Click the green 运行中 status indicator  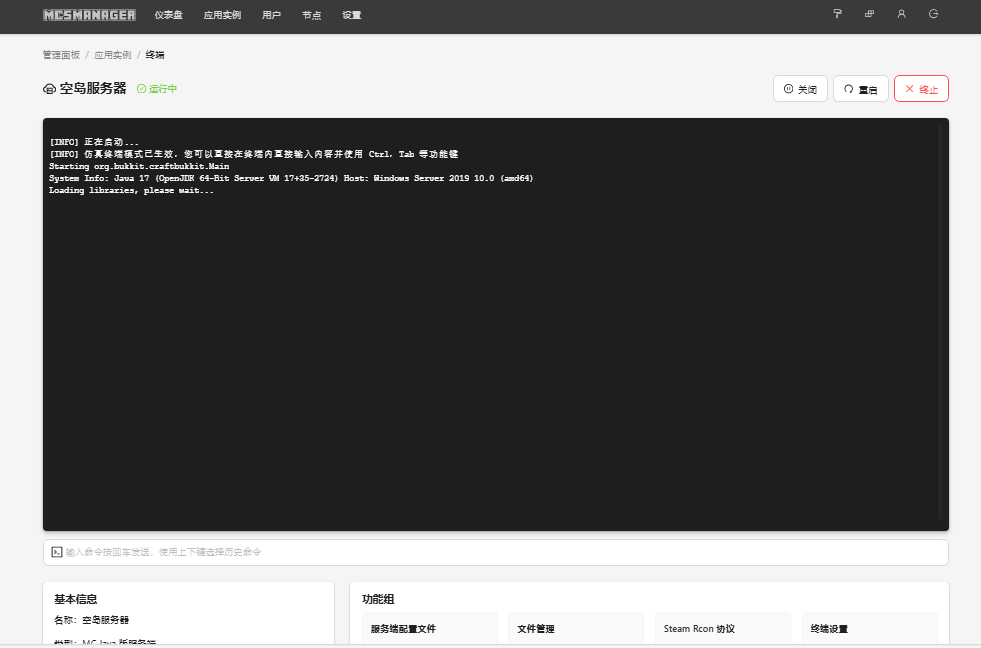pos(157,89)
